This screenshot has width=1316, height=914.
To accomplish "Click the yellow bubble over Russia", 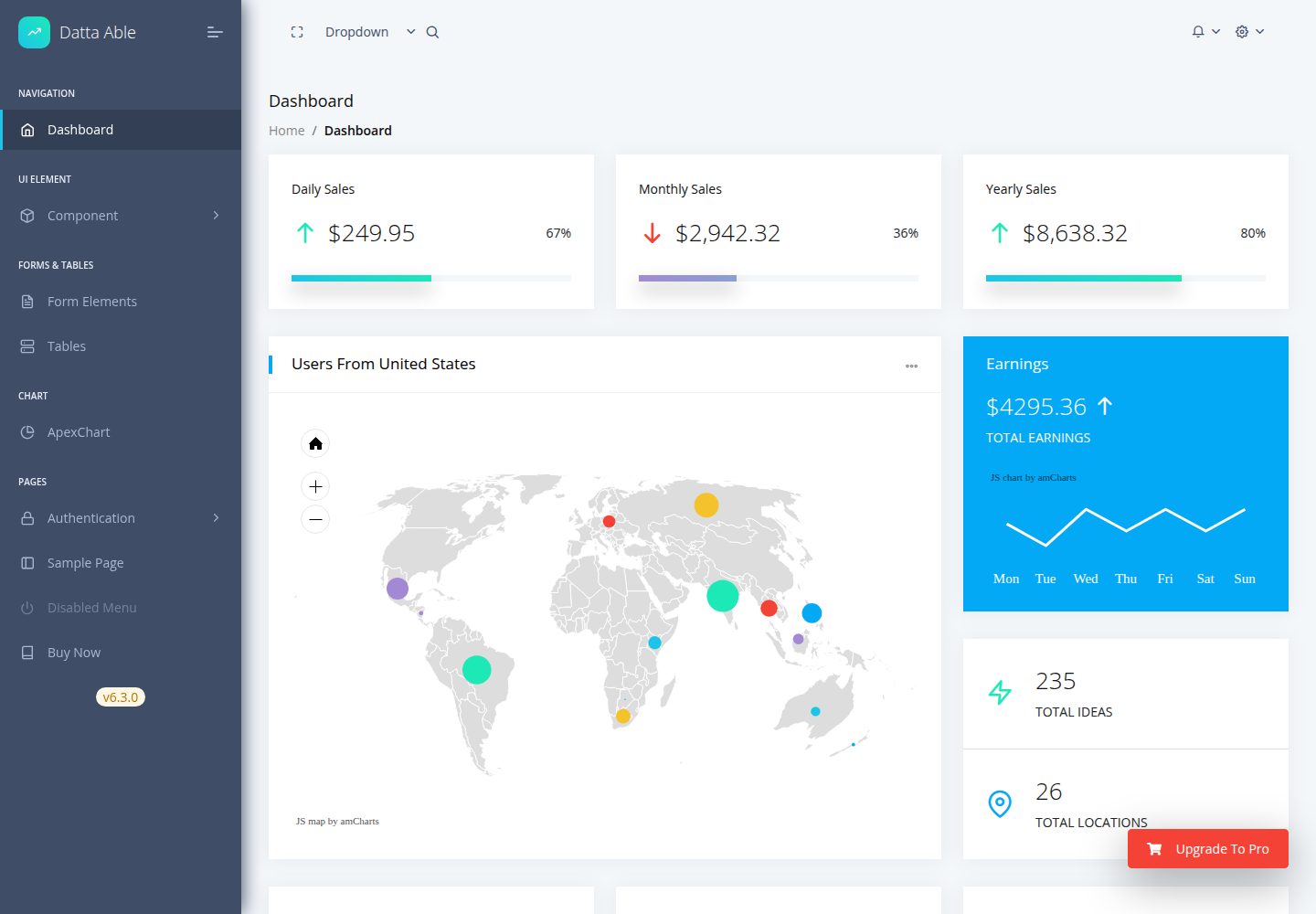I will coord(706,505).
